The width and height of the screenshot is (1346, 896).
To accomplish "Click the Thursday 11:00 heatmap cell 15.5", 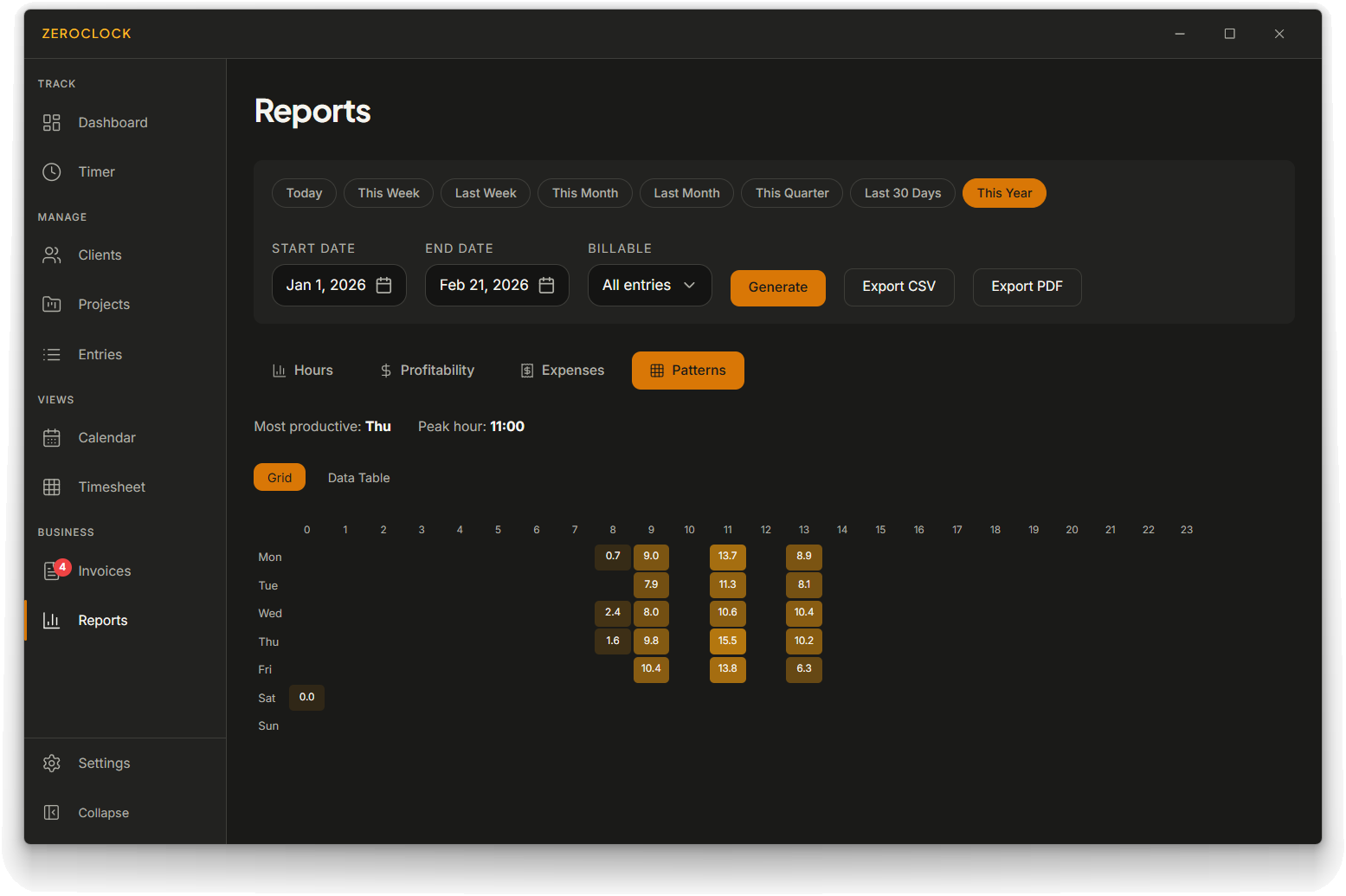I will pyautogui.click(x=727, y=641).
